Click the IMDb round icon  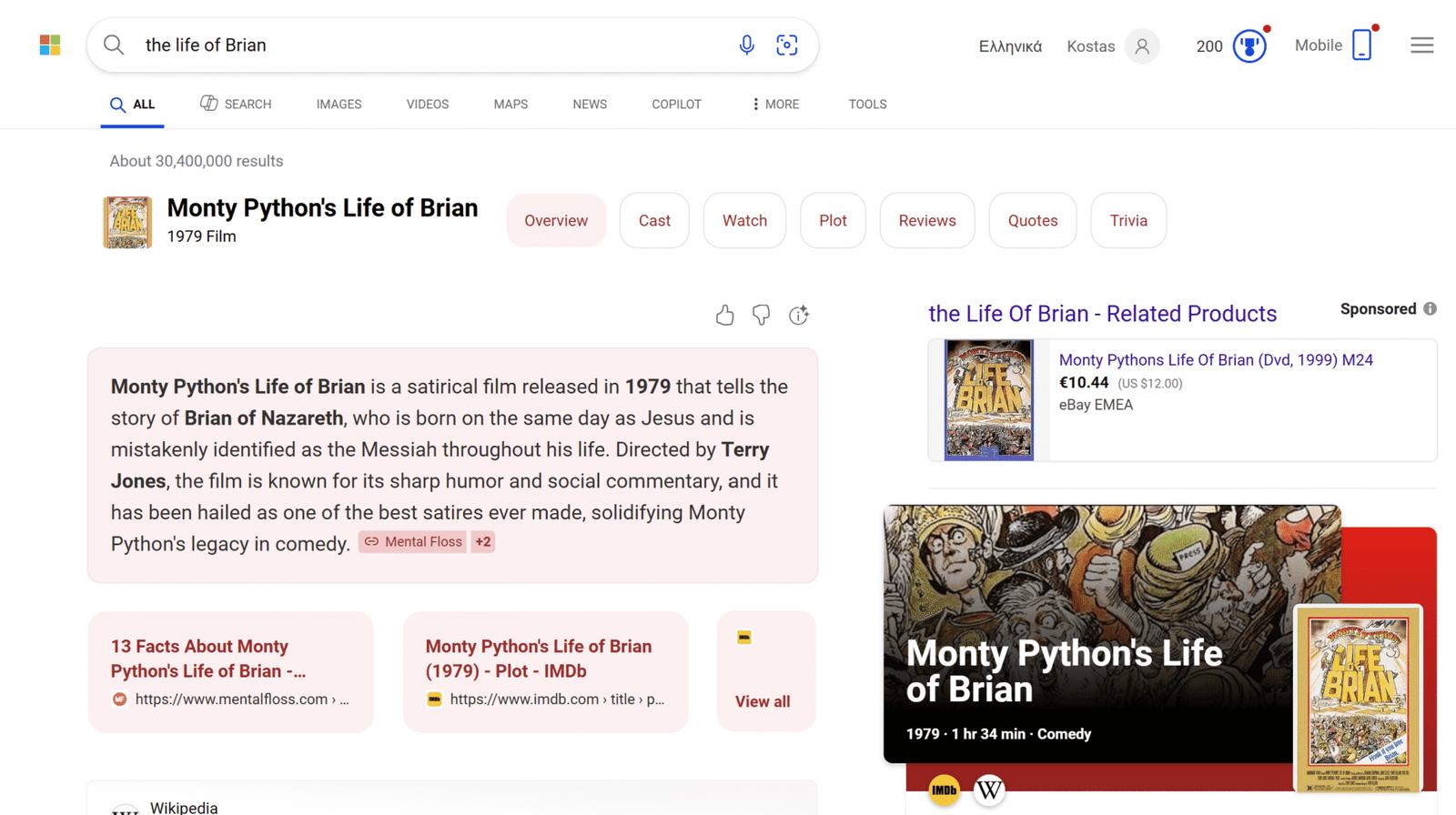944,790
